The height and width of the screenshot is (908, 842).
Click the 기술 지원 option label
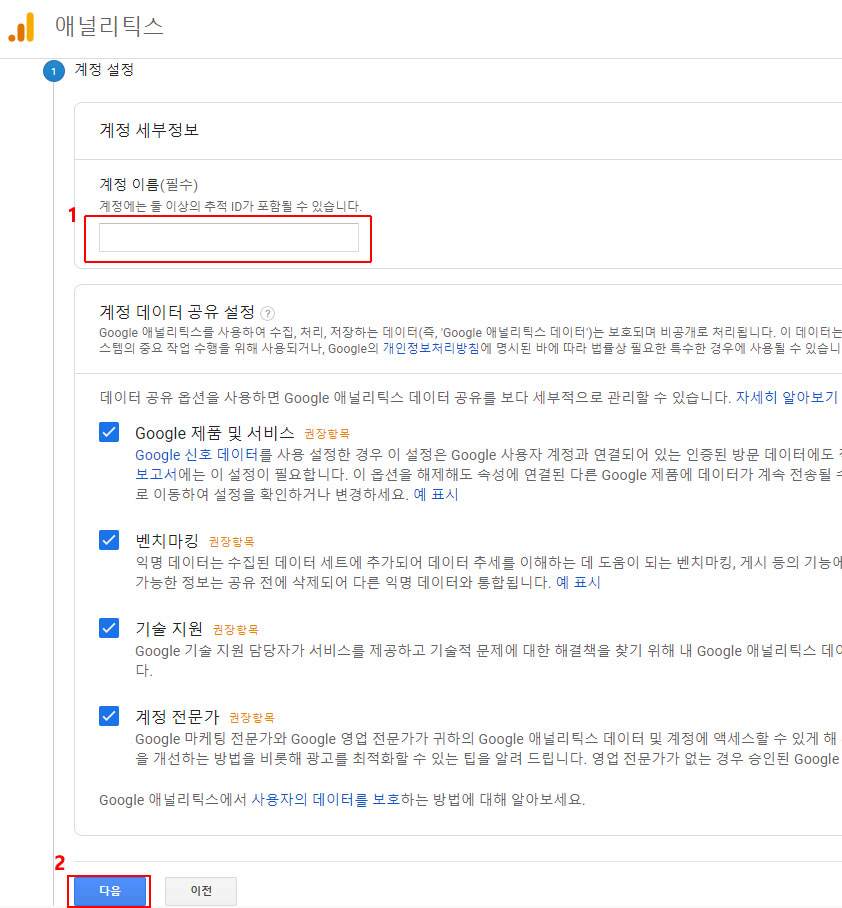pos(169,629)
